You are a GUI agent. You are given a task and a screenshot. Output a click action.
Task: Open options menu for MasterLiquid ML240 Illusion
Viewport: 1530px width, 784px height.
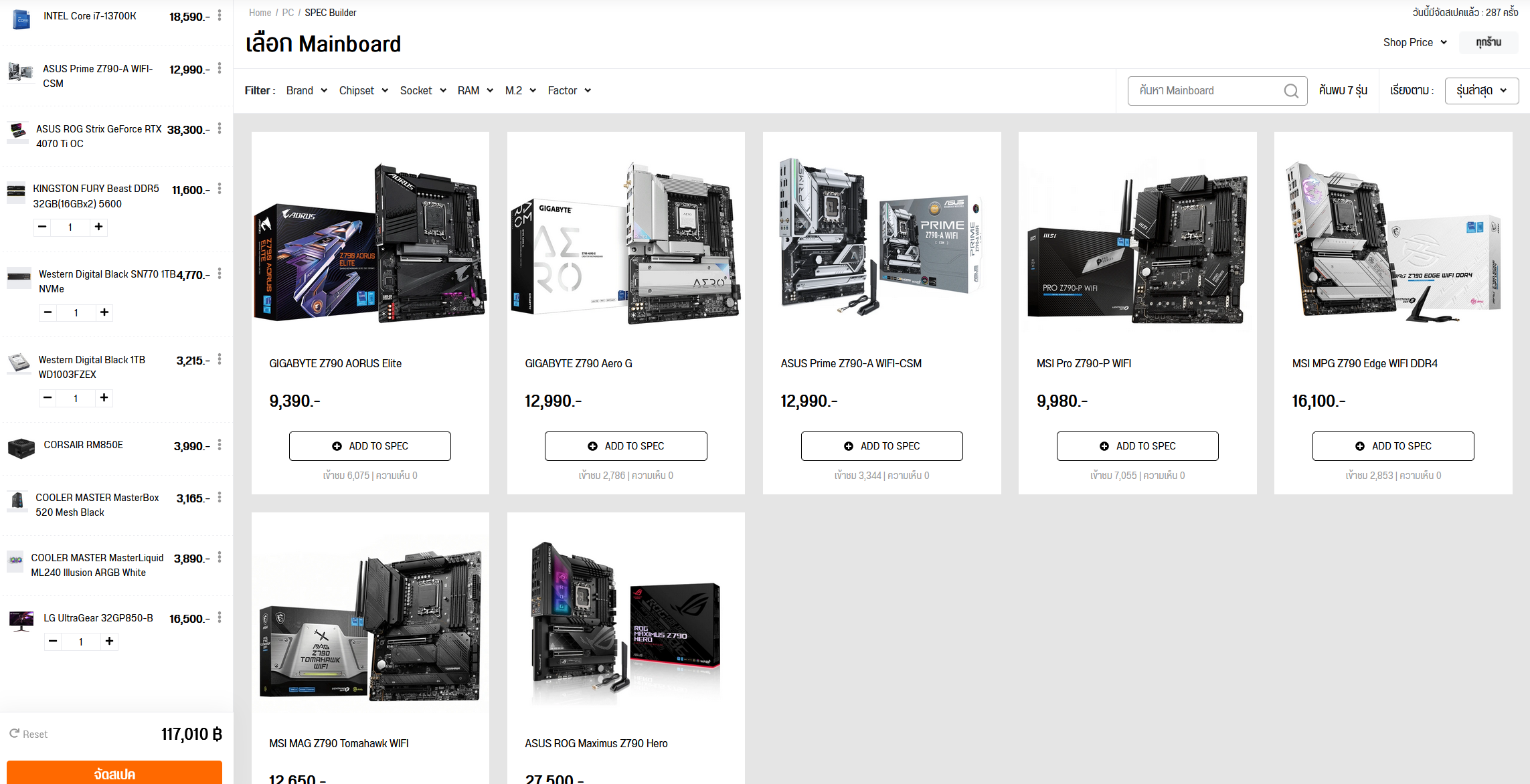tap(220, 557)
